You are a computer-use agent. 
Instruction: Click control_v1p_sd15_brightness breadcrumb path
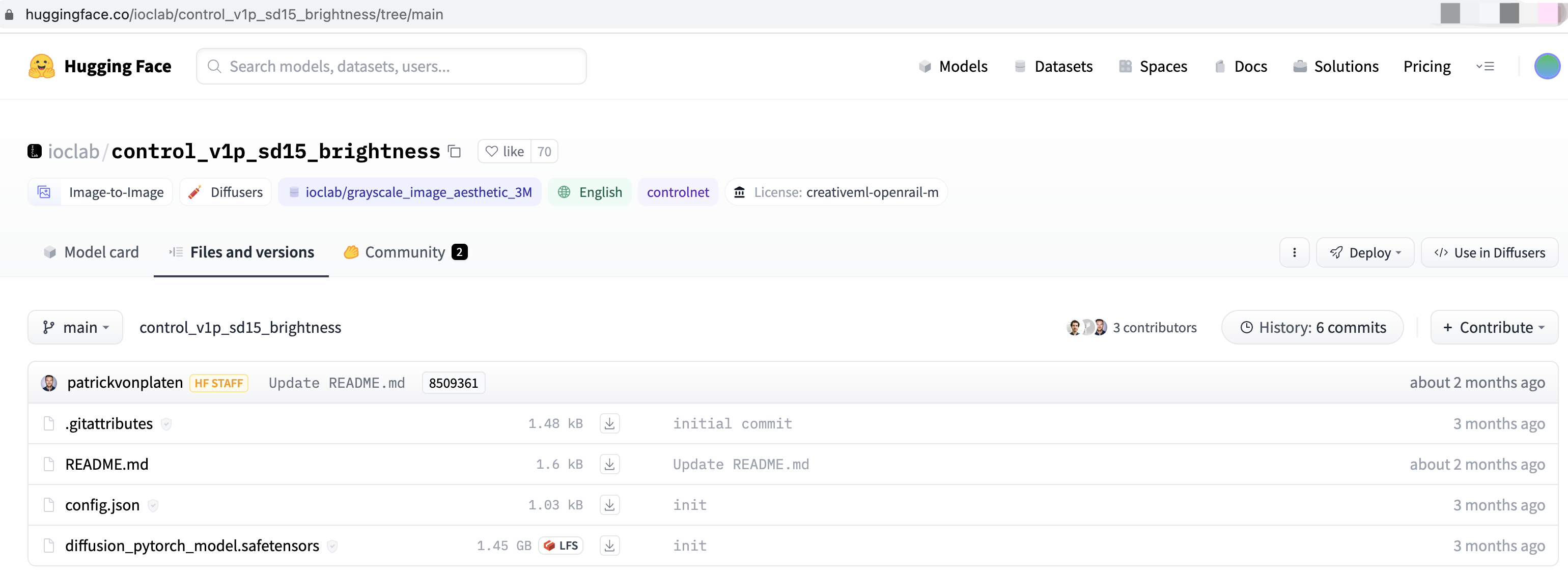click(240, 327)
